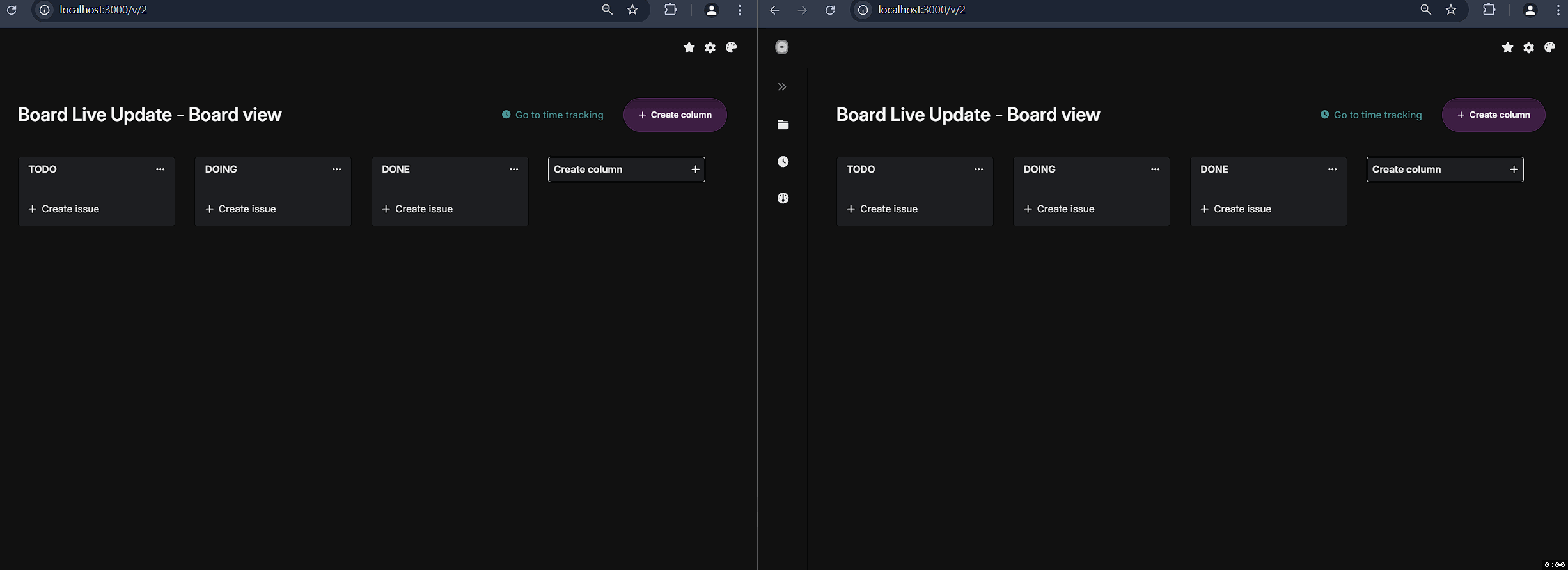Click the board heading text in right window
This screenshot has height=570, width=1568.
[x=968, y=115]
